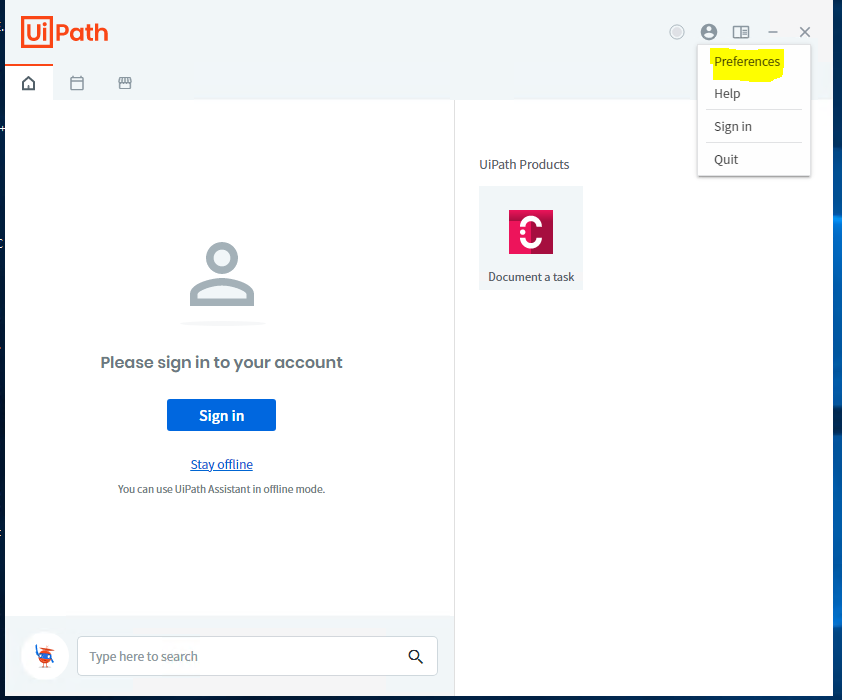
Task: Click the UiPath logo
Action: click(64, 32)
